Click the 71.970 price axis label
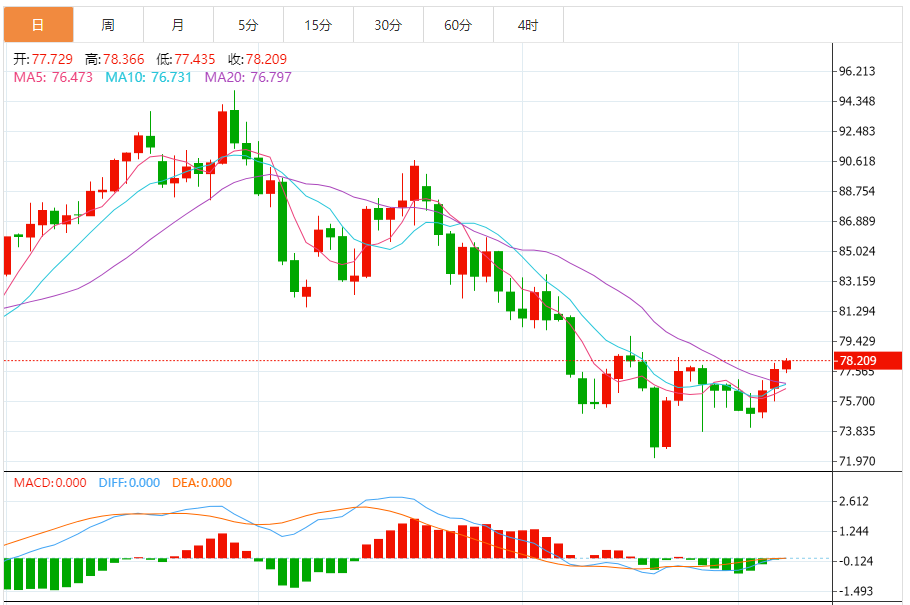This screenshot has height=605, width=910. [857, 462]
